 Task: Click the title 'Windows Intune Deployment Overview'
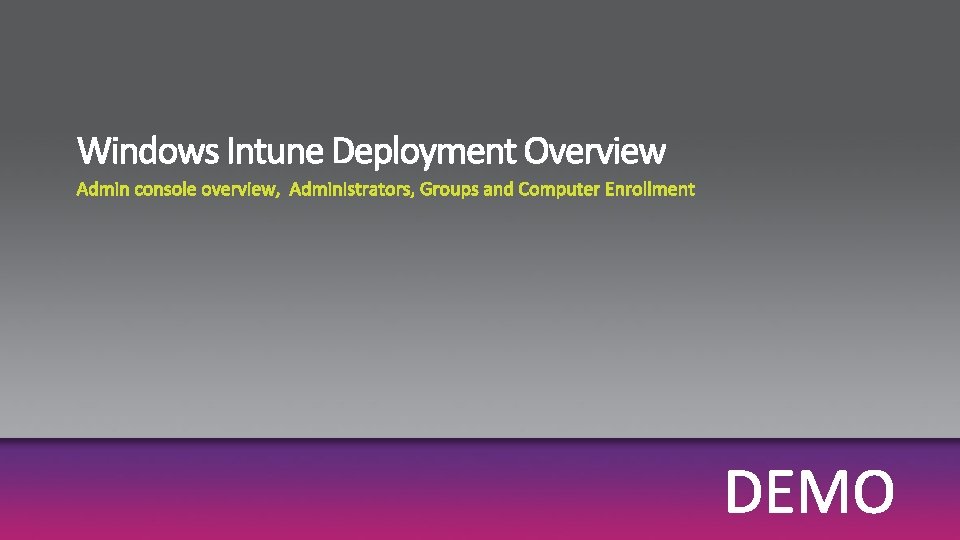tap(371, 151)
